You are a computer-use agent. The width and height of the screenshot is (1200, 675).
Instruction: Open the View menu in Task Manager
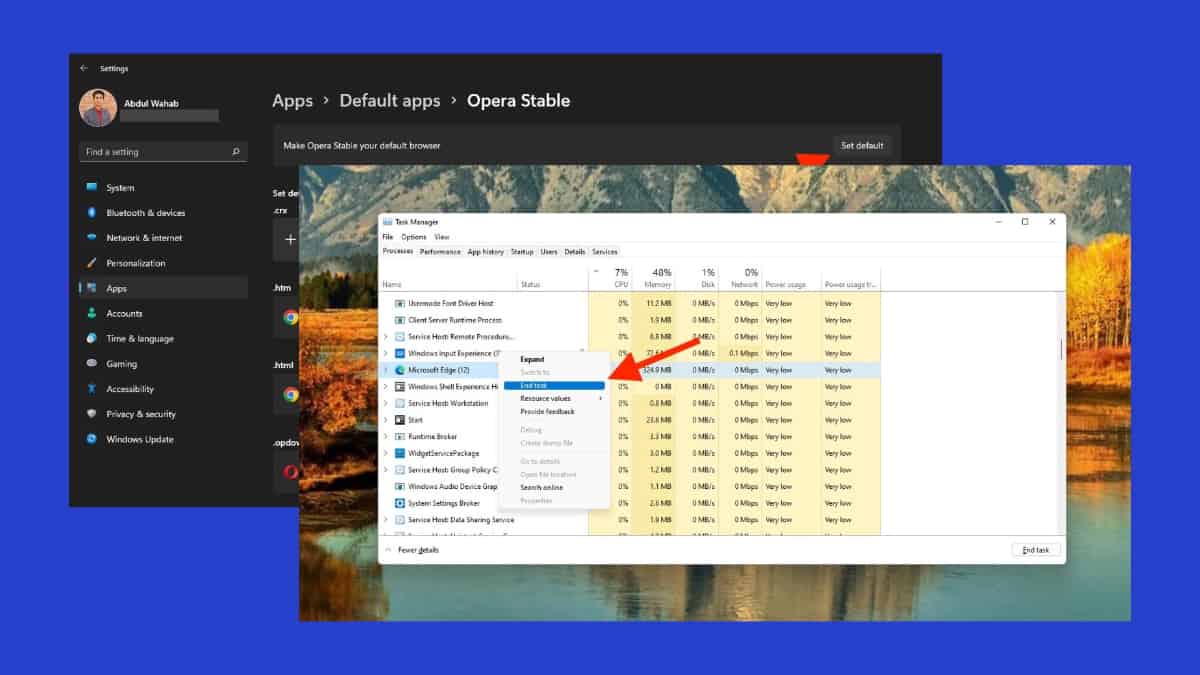click(x=441, y=237)
